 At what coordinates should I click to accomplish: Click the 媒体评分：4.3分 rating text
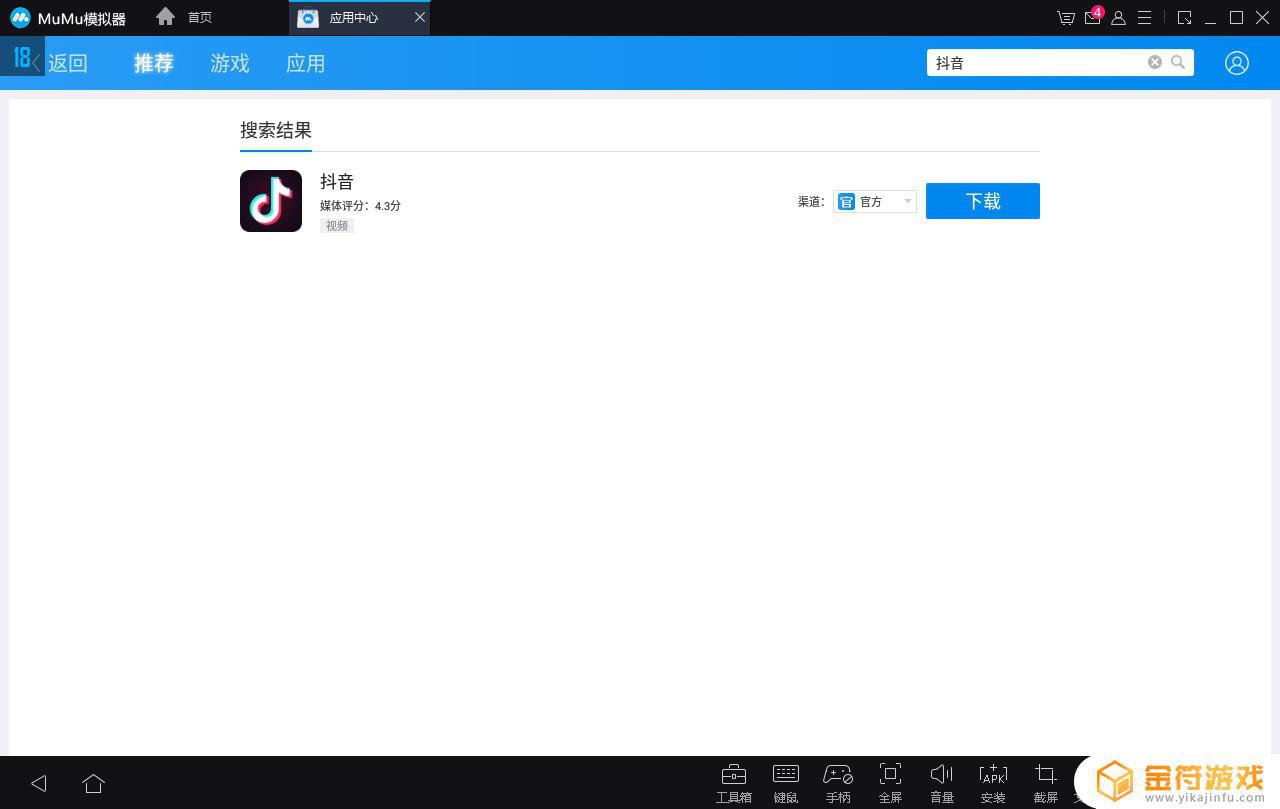[x=360, y=206]
